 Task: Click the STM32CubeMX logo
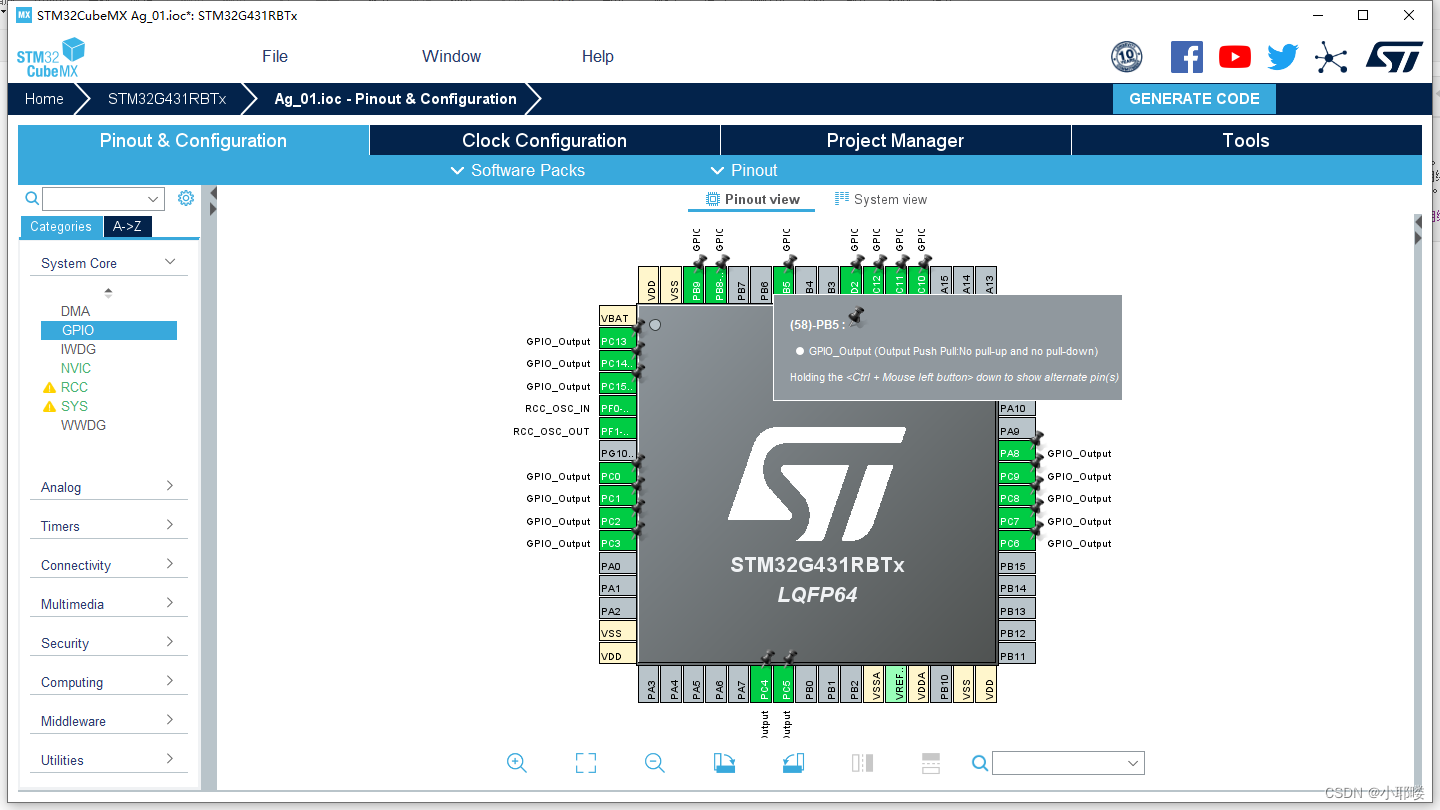tap(50, 57)
